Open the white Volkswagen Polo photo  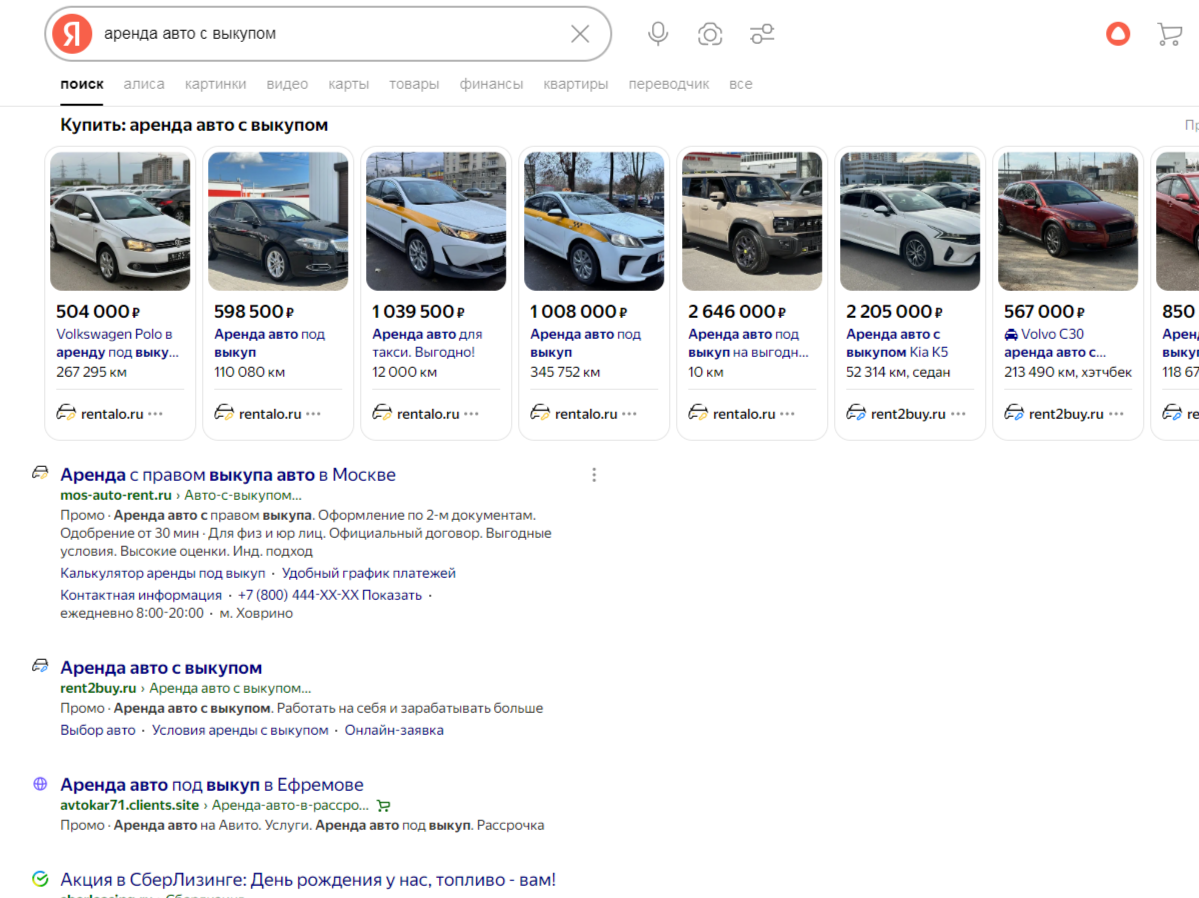pos(120,221)
